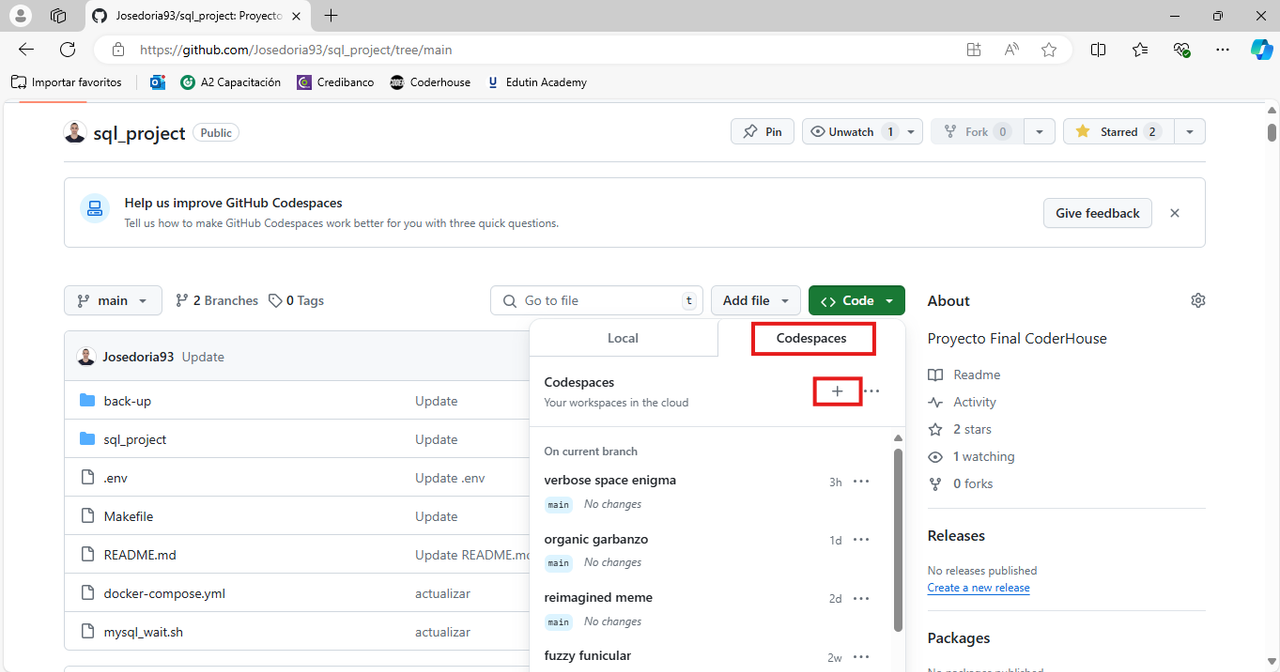This screenshot has height=672, width=1280.
Task: Open the sql_project folder
Action: click(x=135, y=439)
